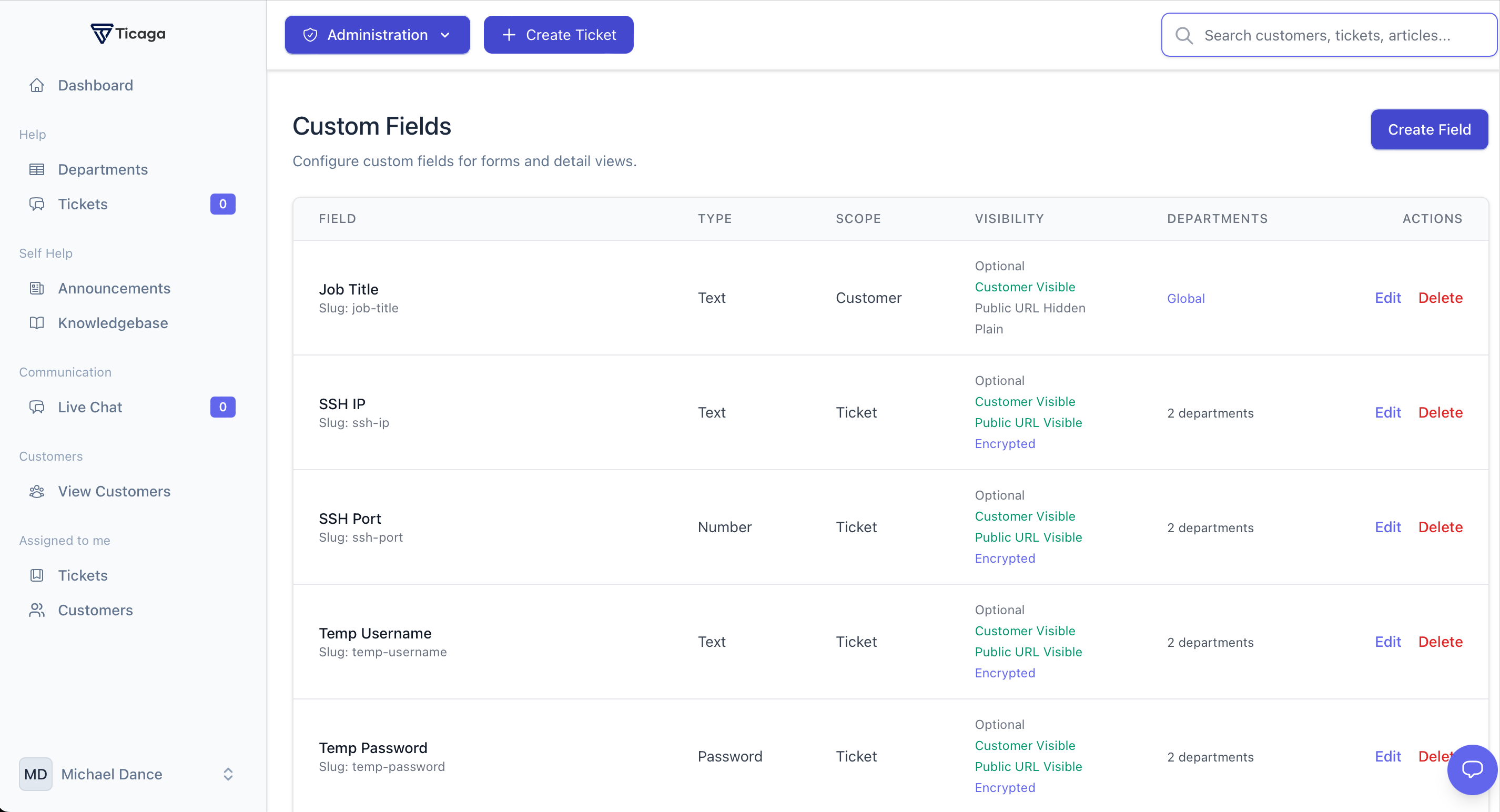This screenshot has height=812, width=1500.
Task: Click the Create Ticket button
Action: [x=558, y=35]
